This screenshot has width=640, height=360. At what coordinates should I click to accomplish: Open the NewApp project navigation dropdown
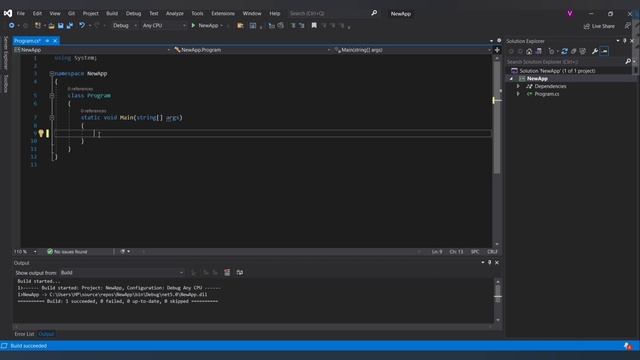(92, 50)
